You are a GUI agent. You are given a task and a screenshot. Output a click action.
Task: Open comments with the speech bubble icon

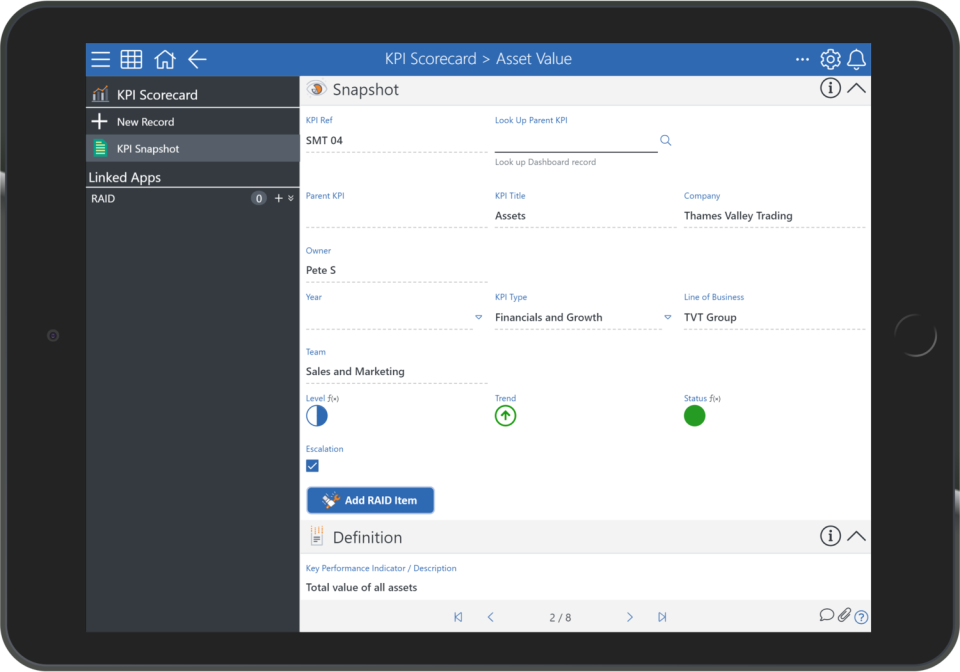pyautogui.click(x=826, y=615)
